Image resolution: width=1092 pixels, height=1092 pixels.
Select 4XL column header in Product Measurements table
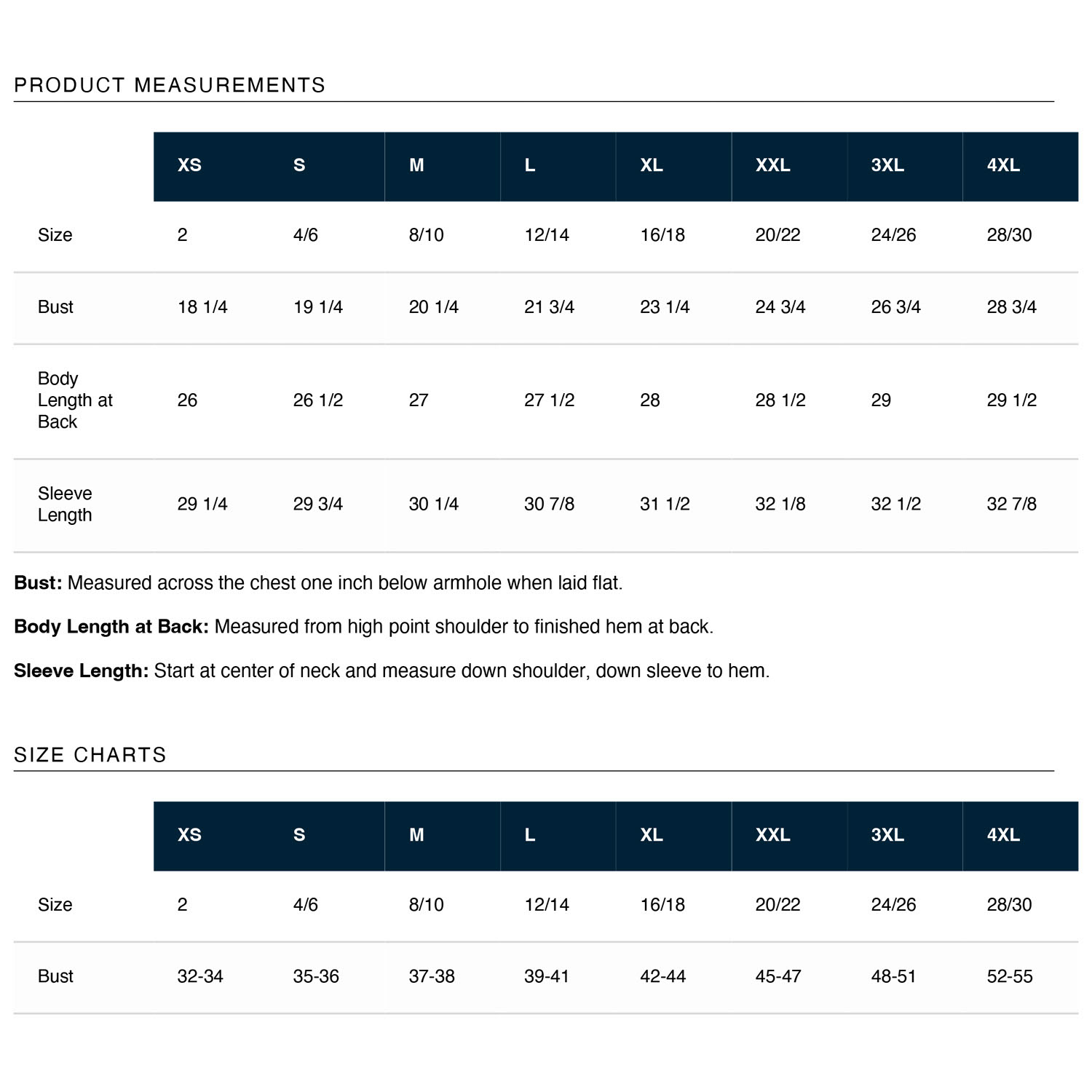click(x=1003, y=165)
